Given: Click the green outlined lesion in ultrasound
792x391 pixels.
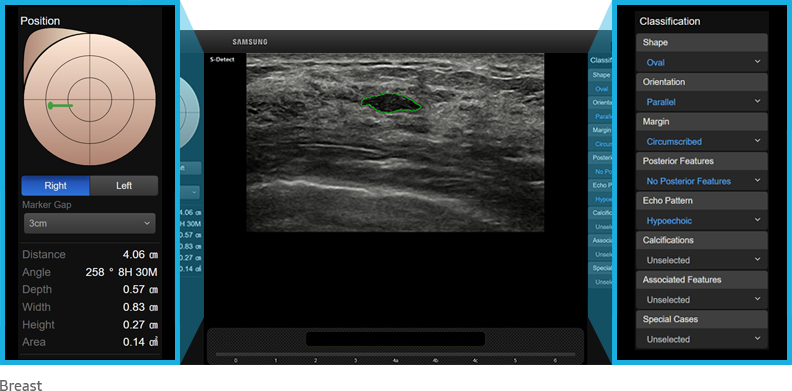Looking at the screenshot, I should (391, 103).
